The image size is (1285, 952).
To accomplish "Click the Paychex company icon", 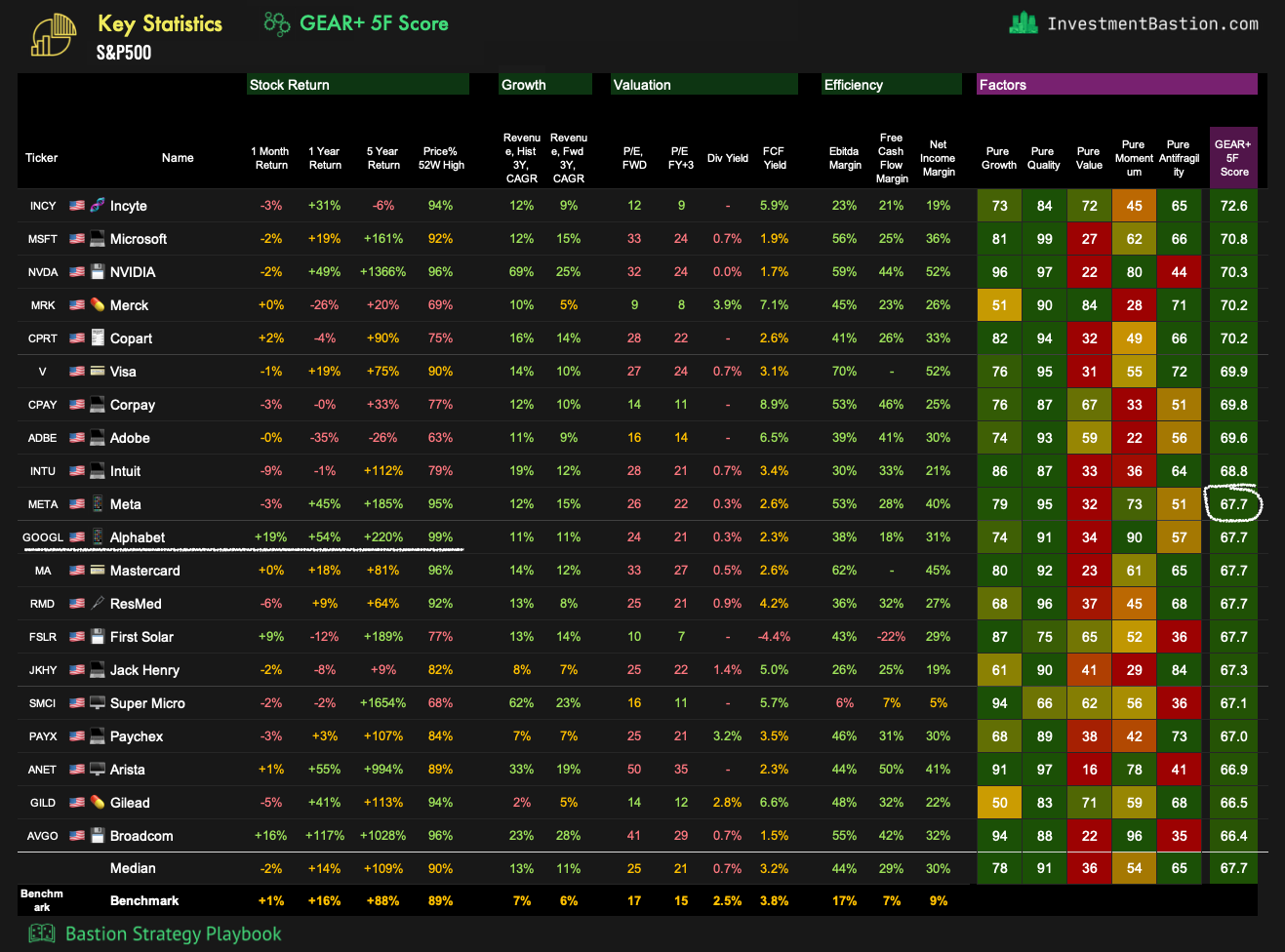I will pyautogui.click(x=98, y=736).
